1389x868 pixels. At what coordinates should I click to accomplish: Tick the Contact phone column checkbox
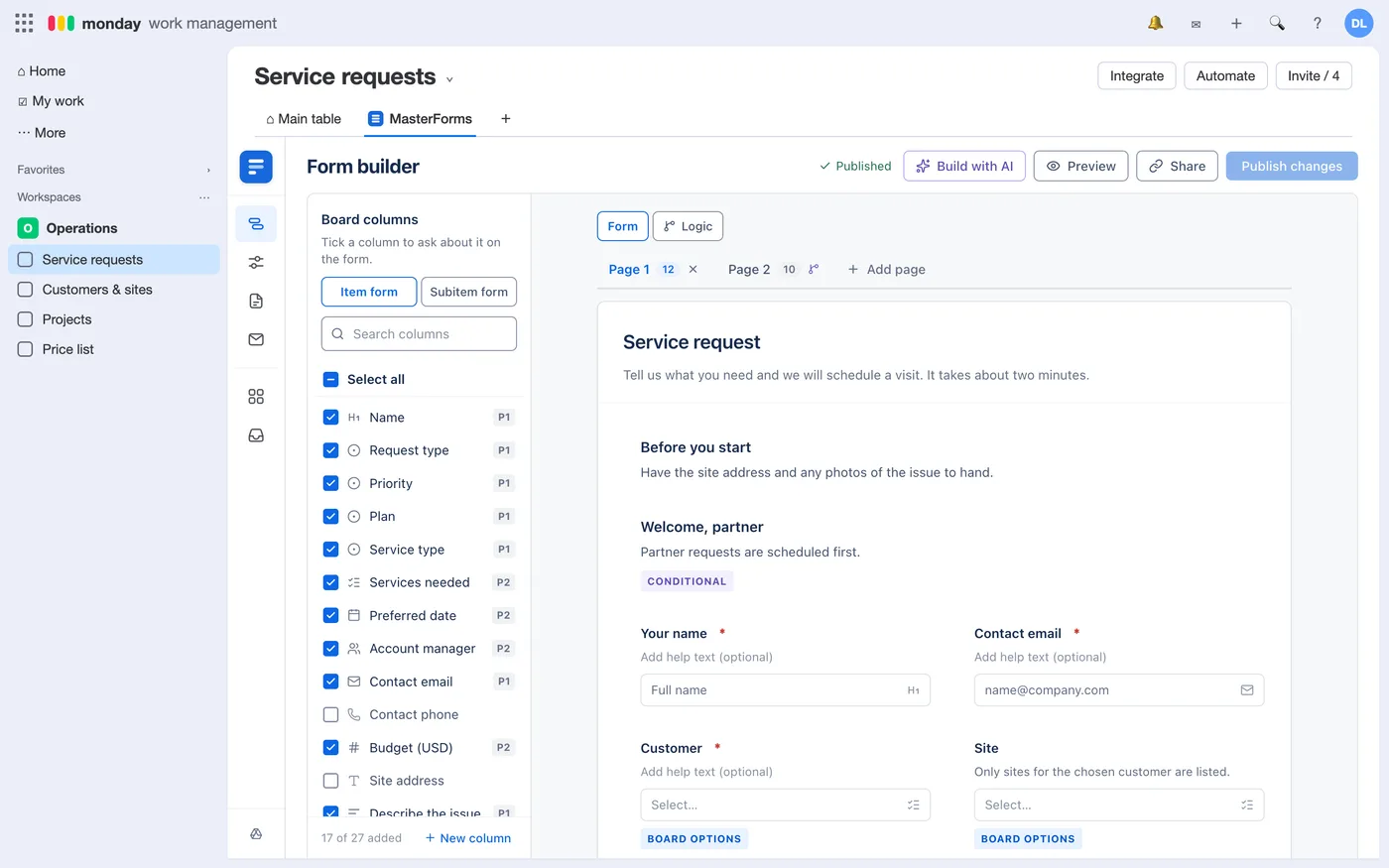(331, 714)
